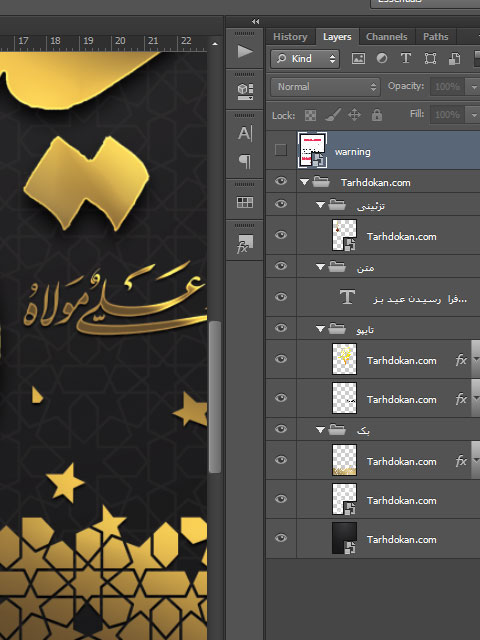Select the فرا رسیدن عید text layer name
Screen dimensions: 480x640
(420, 299)
